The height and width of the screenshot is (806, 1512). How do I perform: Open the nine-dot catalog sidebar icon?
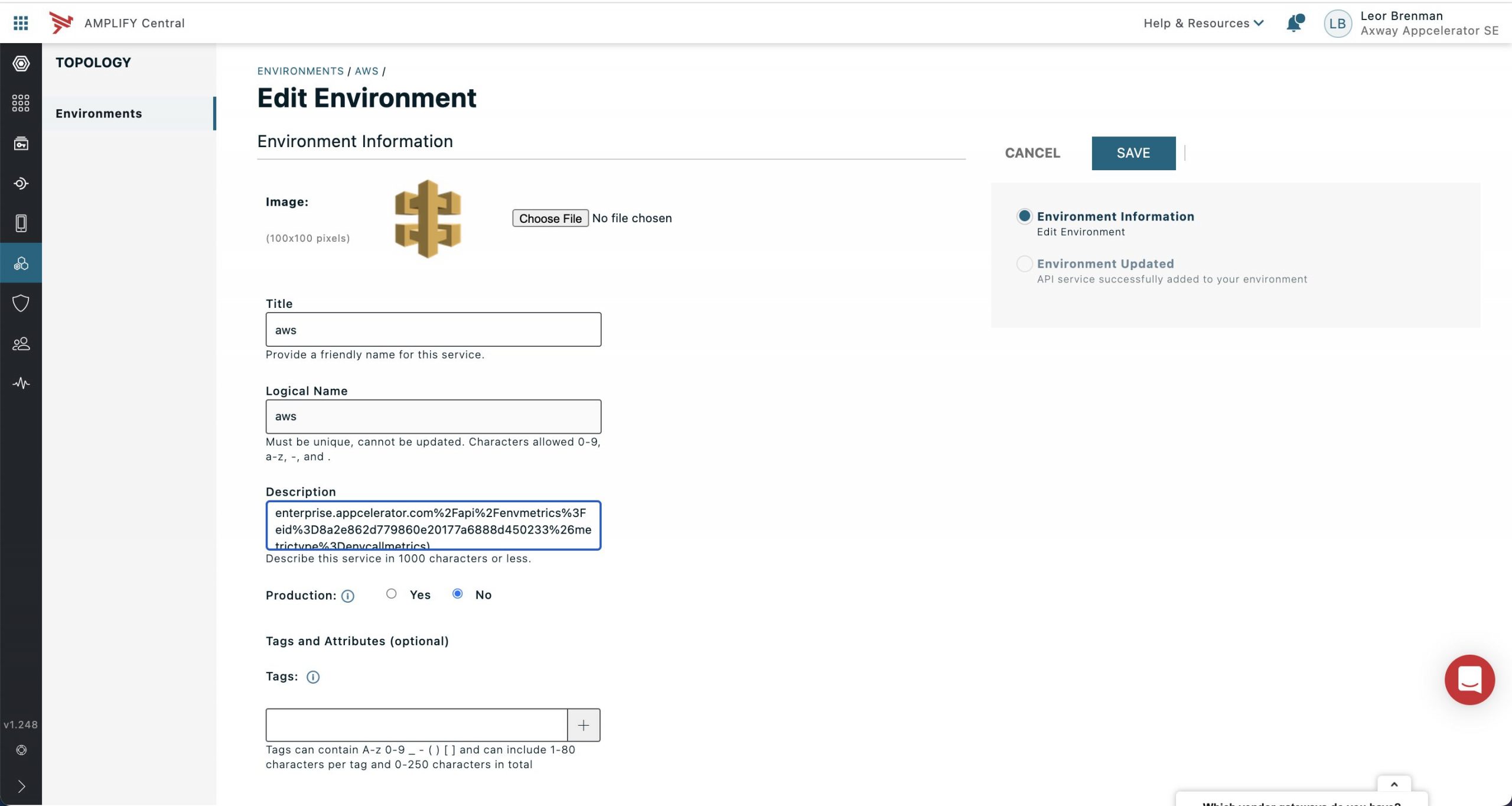click(x=21, y=103)
